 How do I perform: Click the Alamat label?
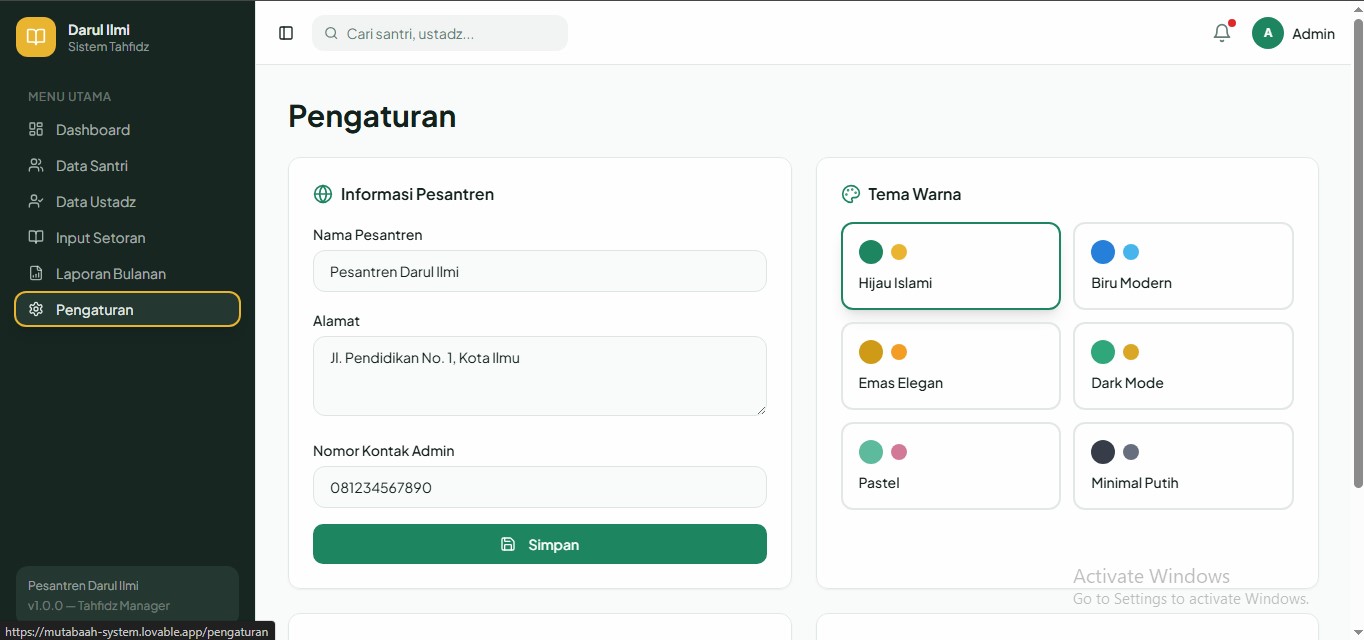[336, 321]
